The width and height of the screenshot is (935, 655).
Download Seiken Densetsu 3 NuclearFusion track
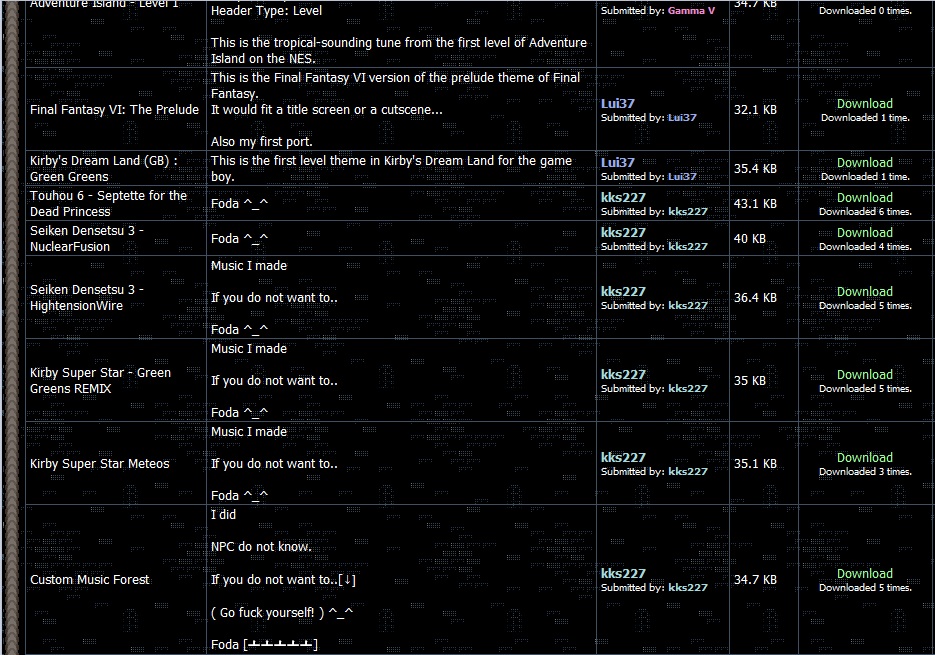click(x=865, y=233)
